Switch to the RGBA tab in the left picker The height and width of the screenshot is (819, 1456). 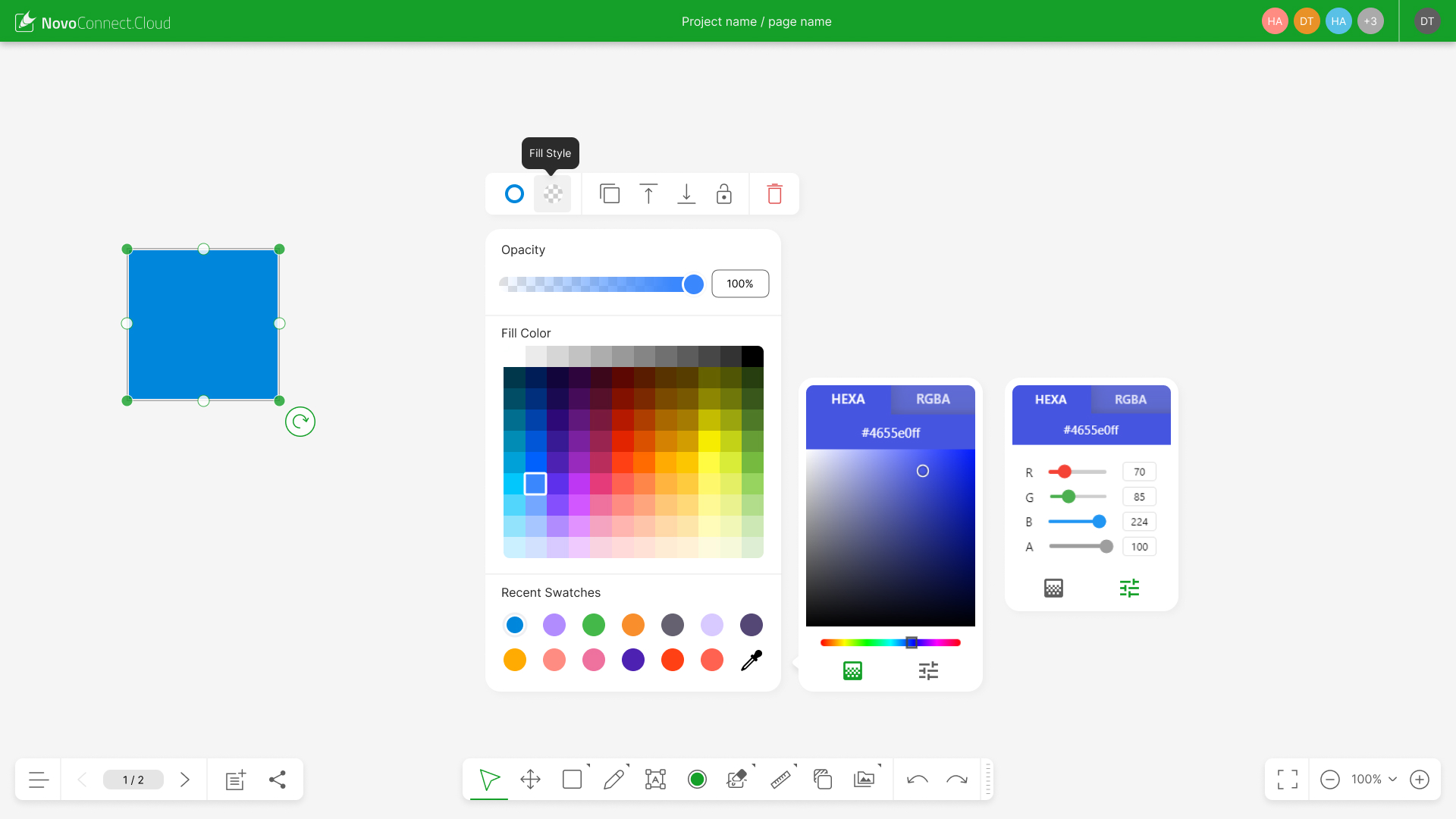click(933, 399)
